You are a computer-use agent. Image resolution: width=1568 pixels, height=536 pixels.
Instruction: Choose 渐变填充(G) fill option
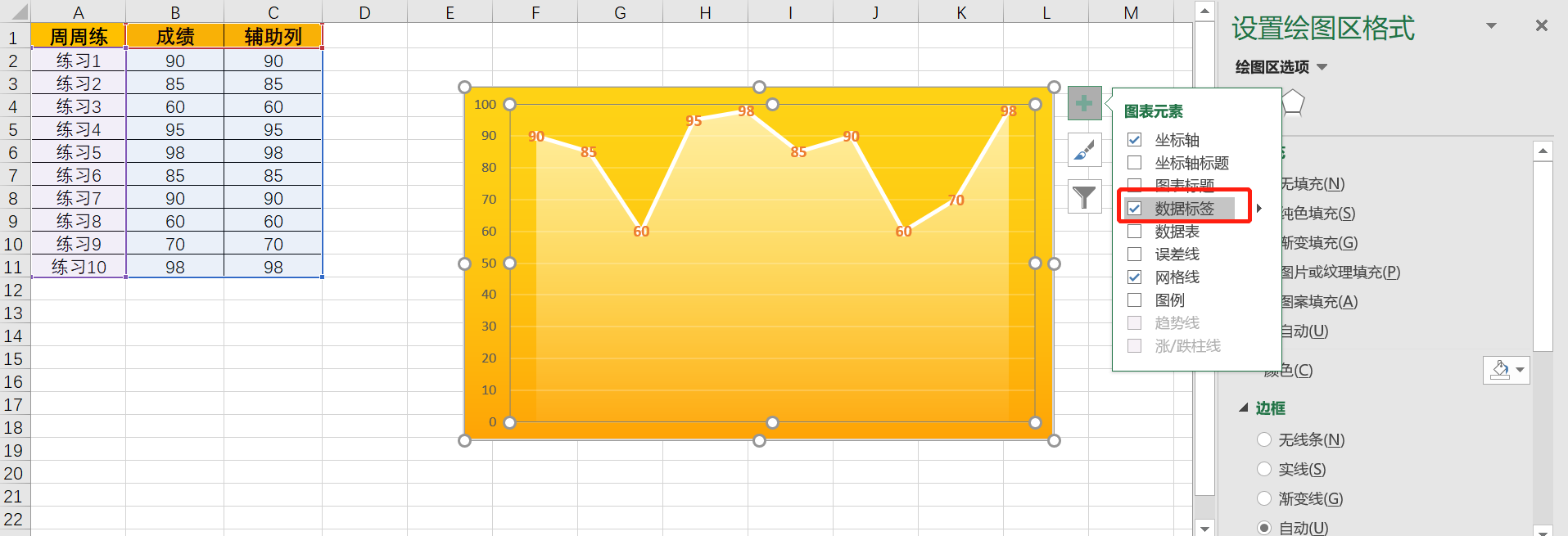point(1318,243)
